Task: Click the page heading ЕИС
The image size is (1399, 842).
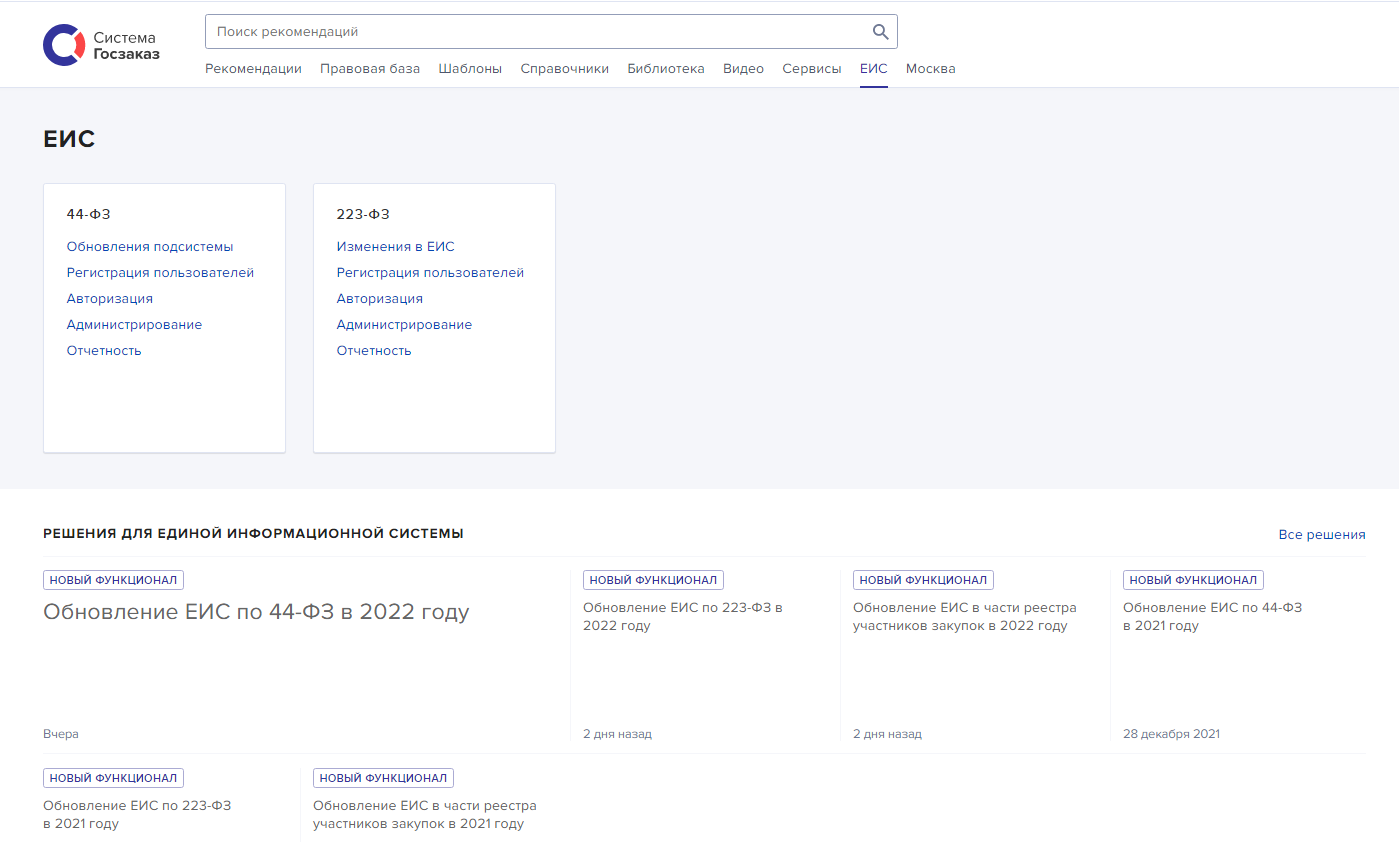Action: [x=69, y=139]
